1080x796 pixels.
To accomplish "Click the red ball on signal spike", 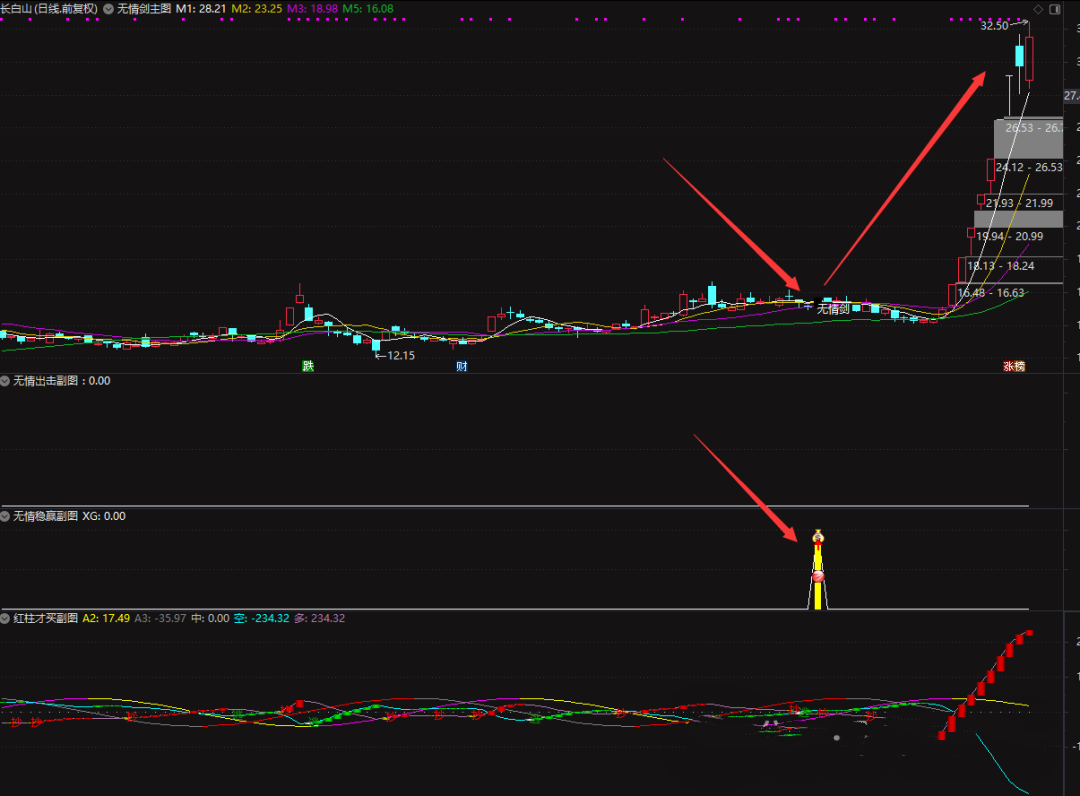I will [x=818, y=576].
